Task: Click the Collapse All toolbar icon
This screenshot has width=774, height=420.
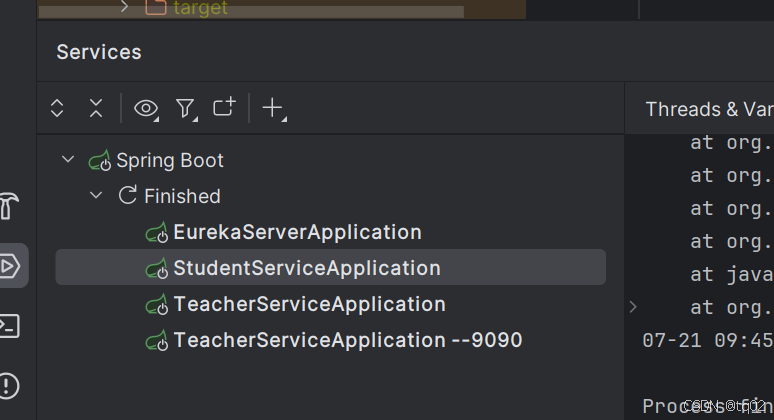Action: pyautogui.click(x=96, y=108)
